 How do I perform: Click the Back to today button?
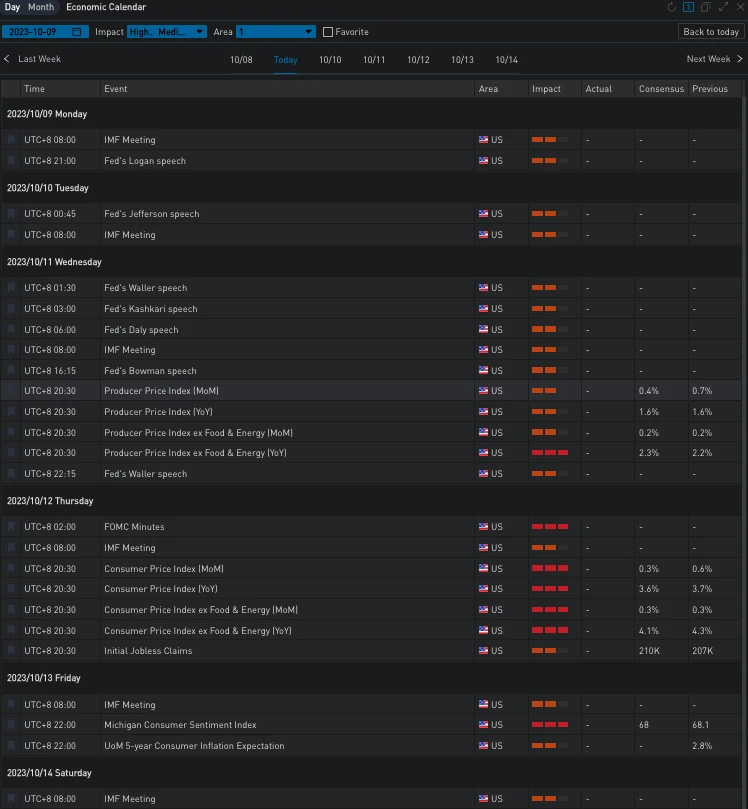(x=711, y=32)
